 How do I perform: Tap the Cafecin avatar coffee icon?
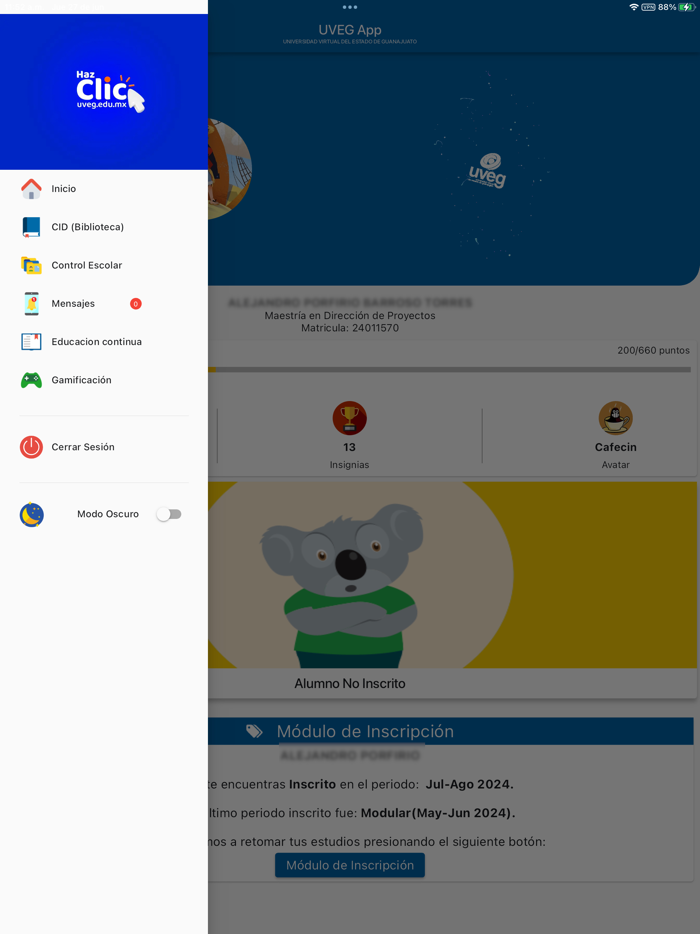(615, 418)
